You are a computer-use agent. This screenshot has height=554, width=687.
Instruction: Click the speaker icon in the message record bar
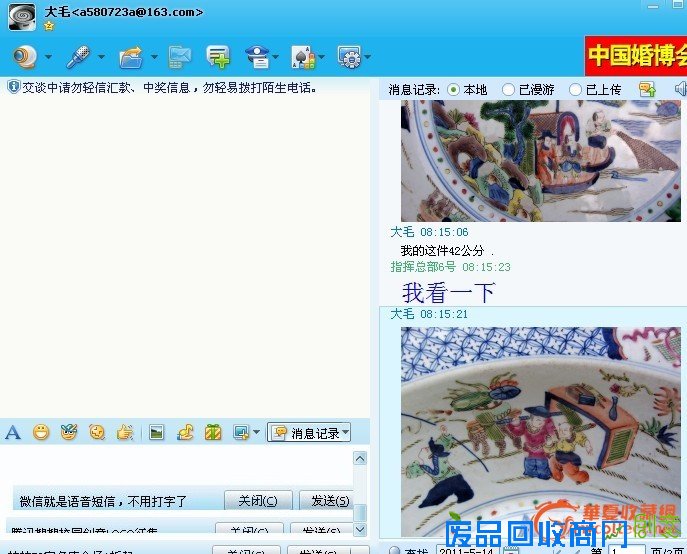coord(681,89)
